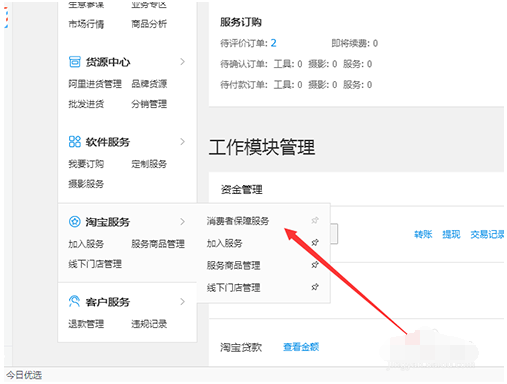Pin 线下门店管理 submenu entry with pin icon
The image size is (507, 384).
315,287
